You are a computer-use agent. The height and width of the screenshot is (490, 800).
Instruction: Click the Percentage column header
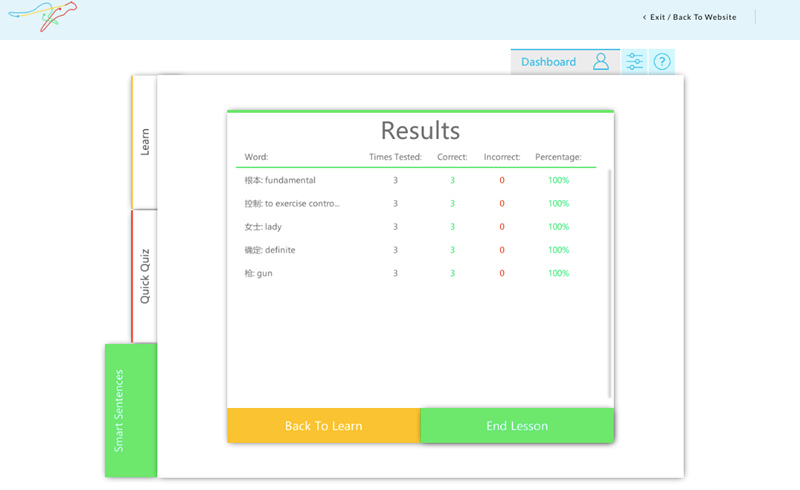point(558,157)
